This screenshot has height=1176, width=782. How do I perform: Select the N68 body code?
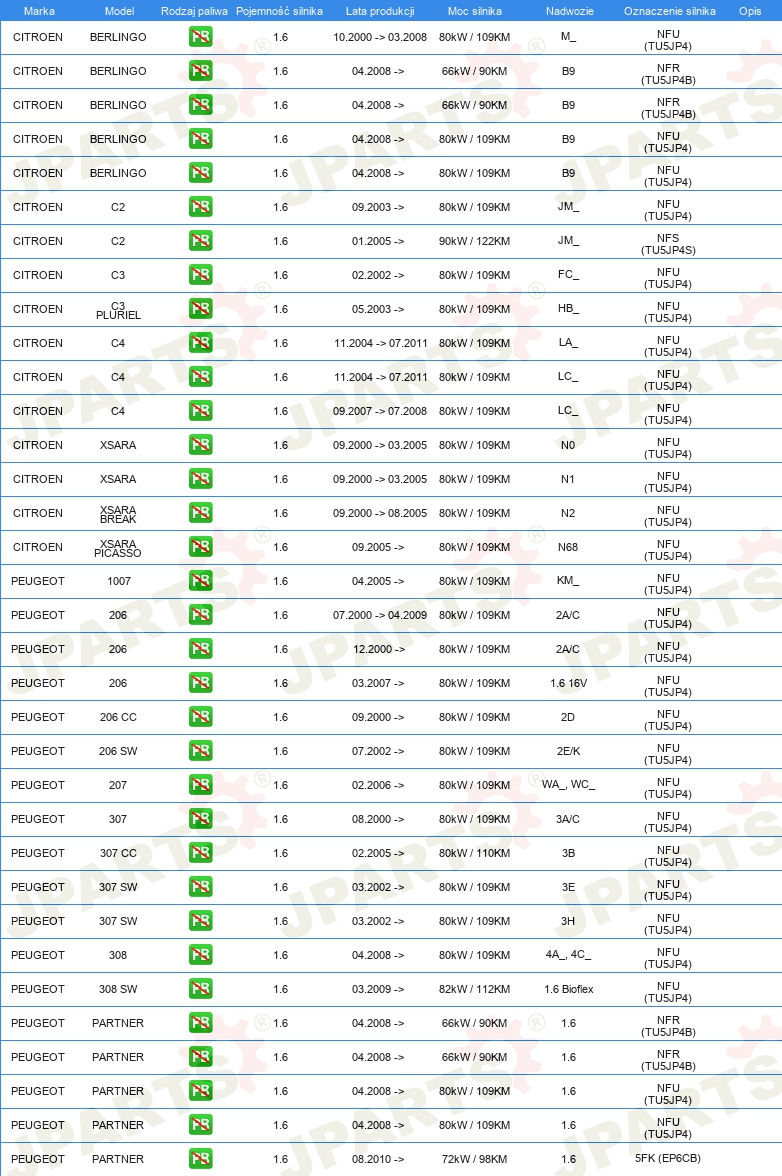568,547
